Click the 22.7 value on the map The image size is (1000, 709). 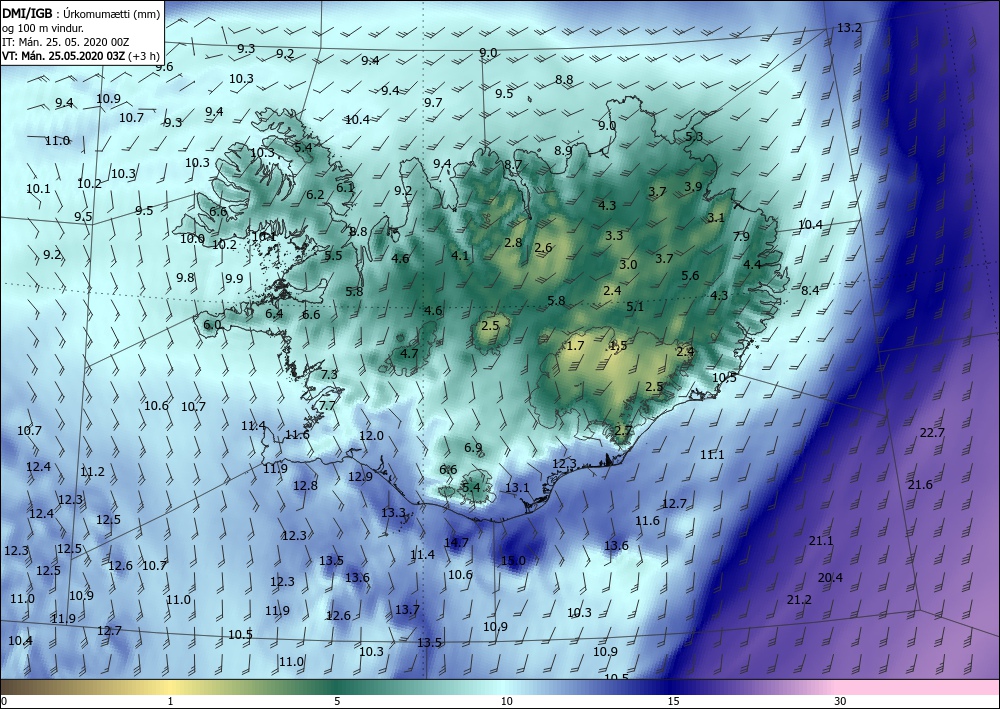(932, 432)
